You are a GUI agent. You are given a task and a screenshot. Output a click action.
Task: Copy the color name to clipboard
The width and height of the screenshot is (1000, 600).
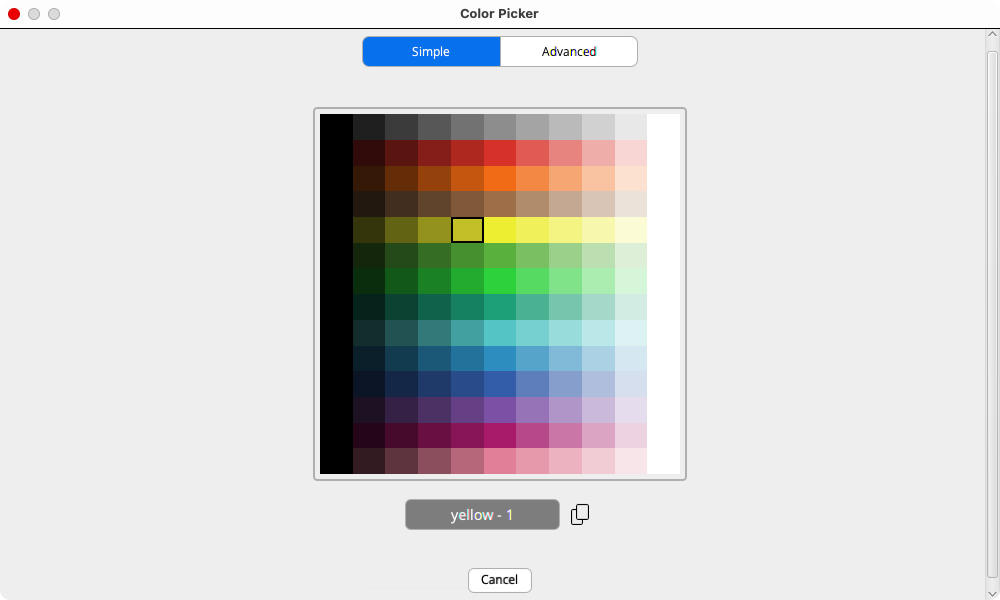tap(580, 514)
